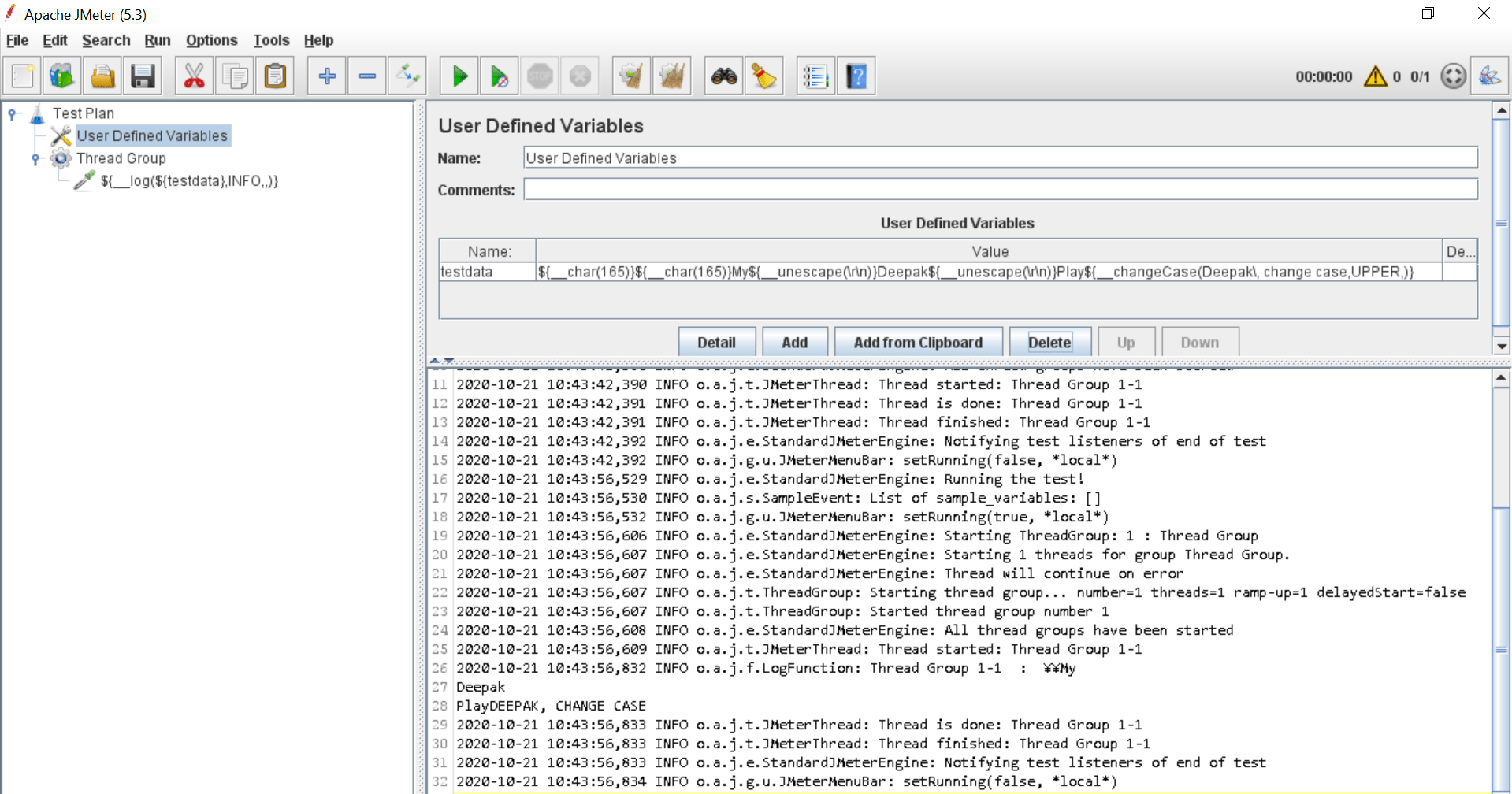
Task: Open the Function Helper dialog icon
Action: tap(815, 76)
